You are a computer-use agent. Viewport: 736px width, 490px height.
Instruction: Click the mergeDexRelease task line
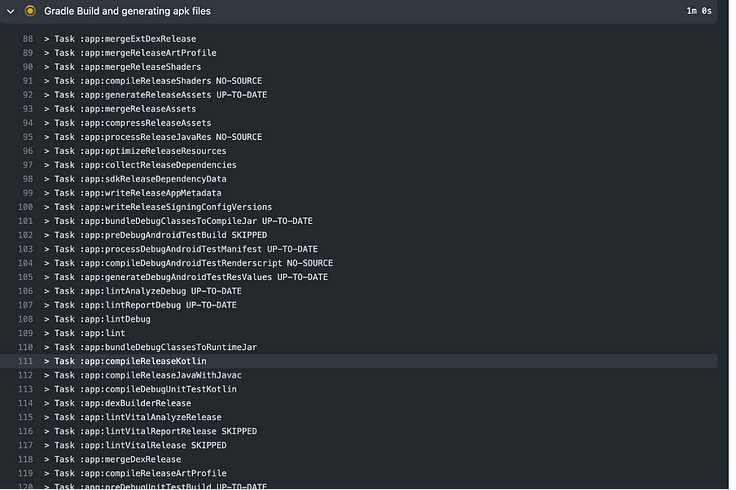[113, 459]
